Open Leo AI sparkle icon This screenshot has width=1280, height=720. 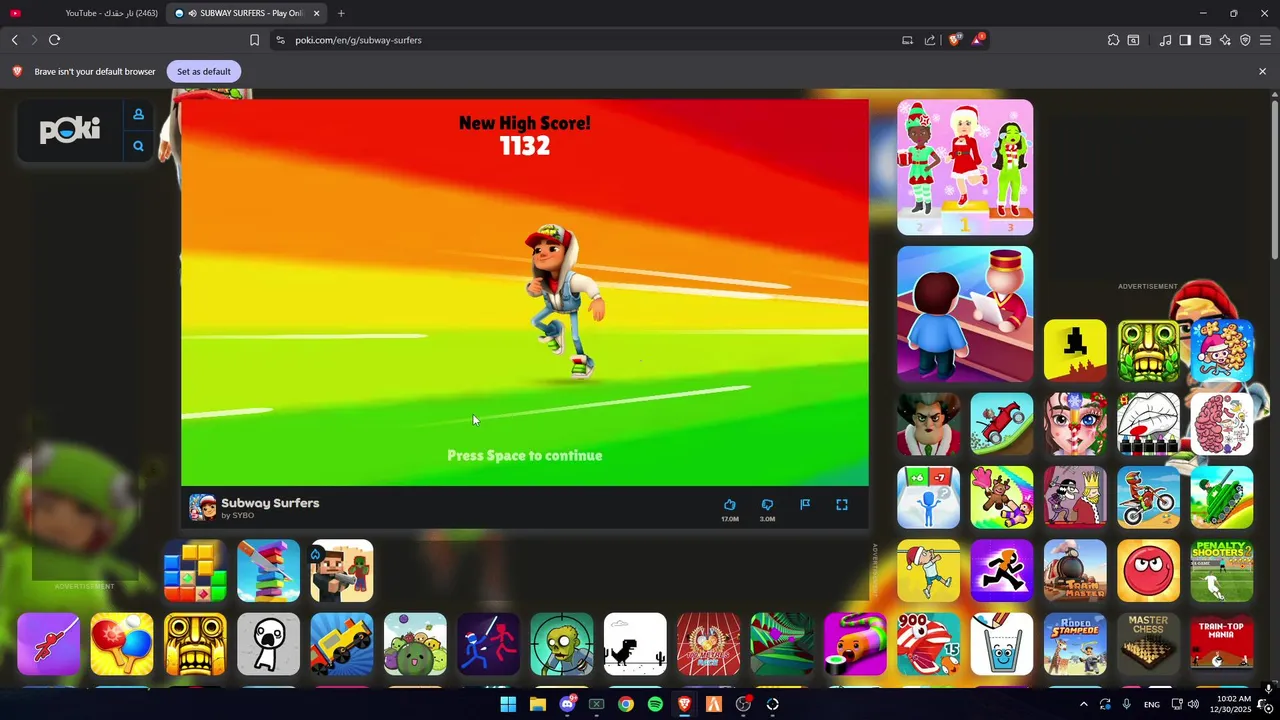(1225, 40)
